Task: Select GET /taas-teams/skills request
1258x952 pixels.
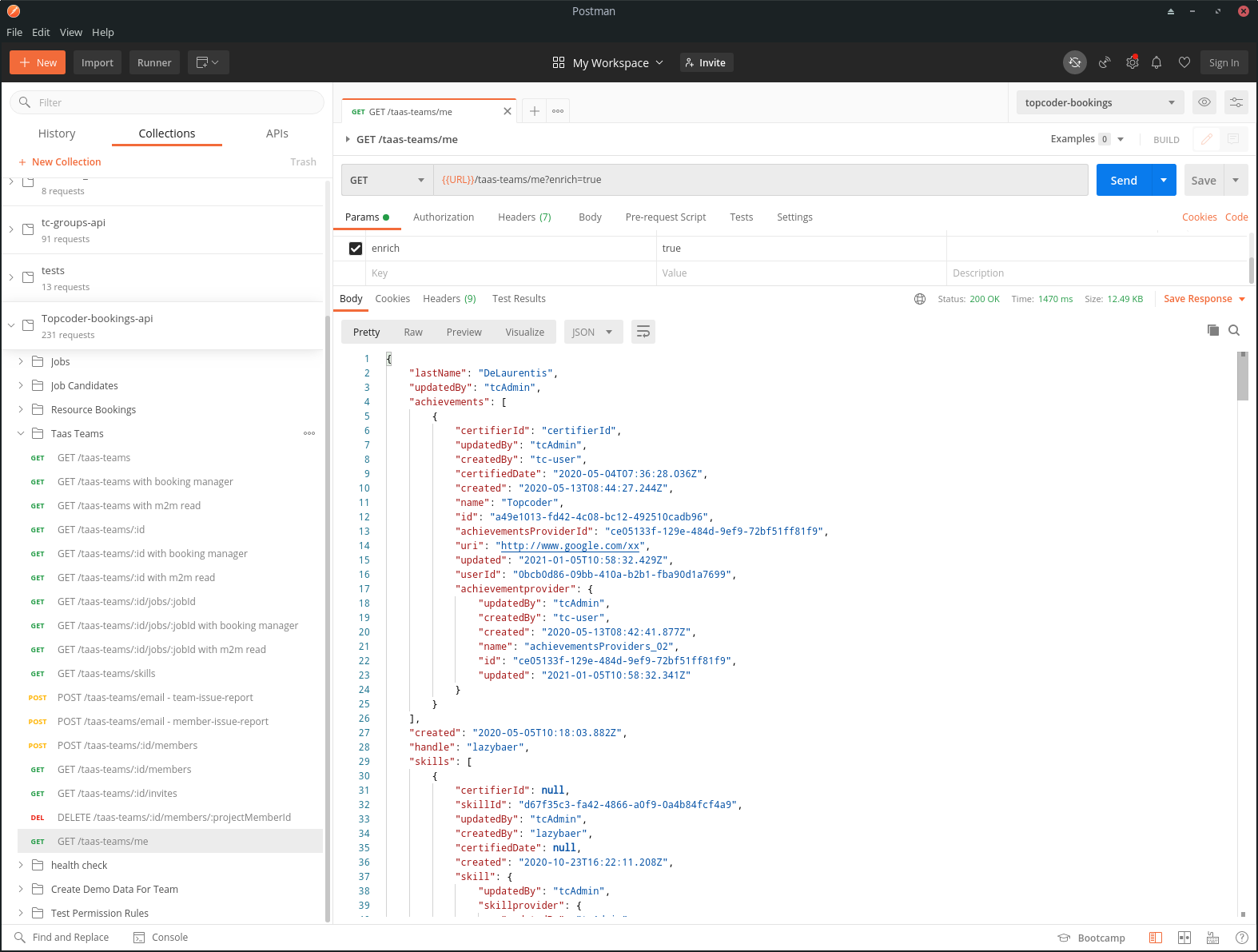Action: (106, 674)
